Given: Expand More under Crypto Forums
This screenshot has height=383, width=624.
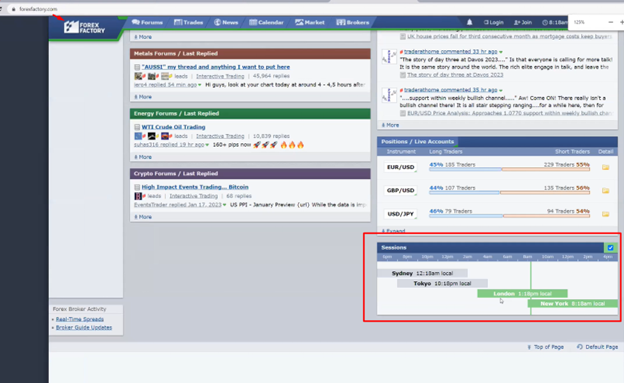Looking at the screenshot, I should 143,217.
